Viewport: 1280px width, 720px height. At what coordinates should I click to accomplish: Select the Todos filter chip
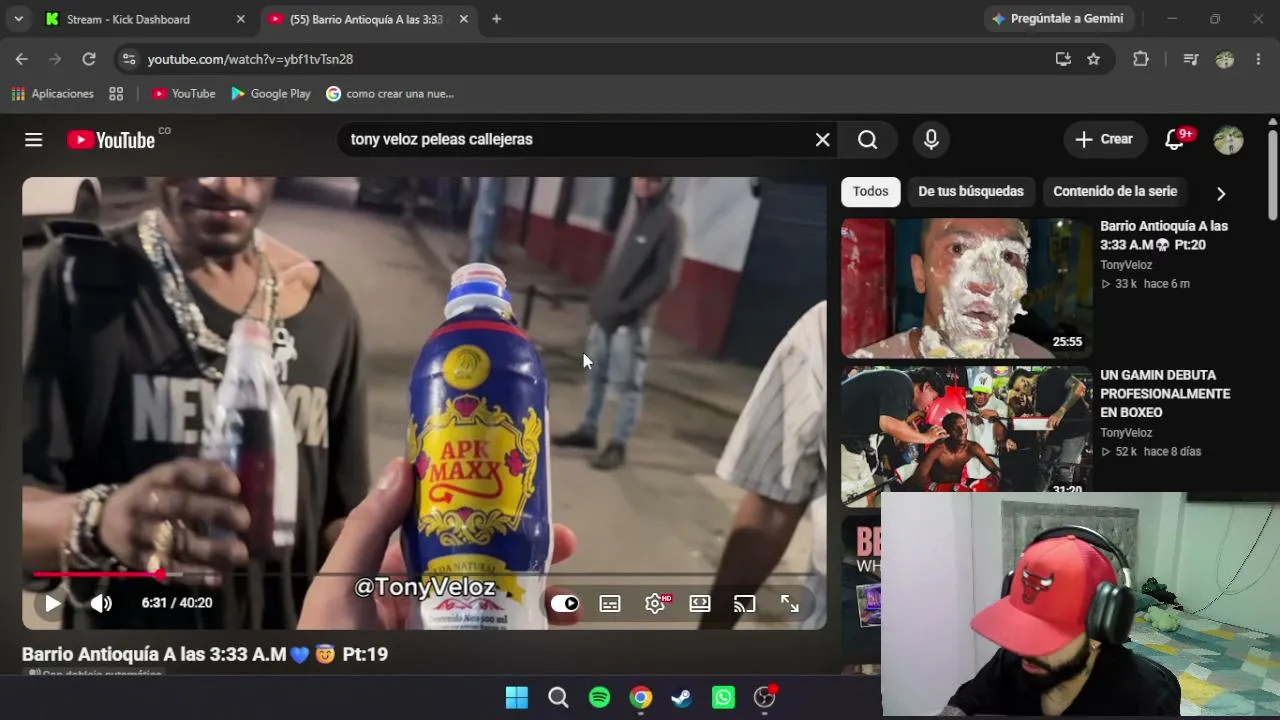click(871, 192)
